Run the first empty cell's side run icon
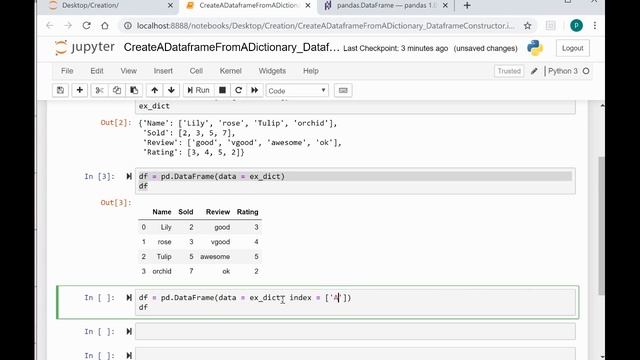 point(129,331)
